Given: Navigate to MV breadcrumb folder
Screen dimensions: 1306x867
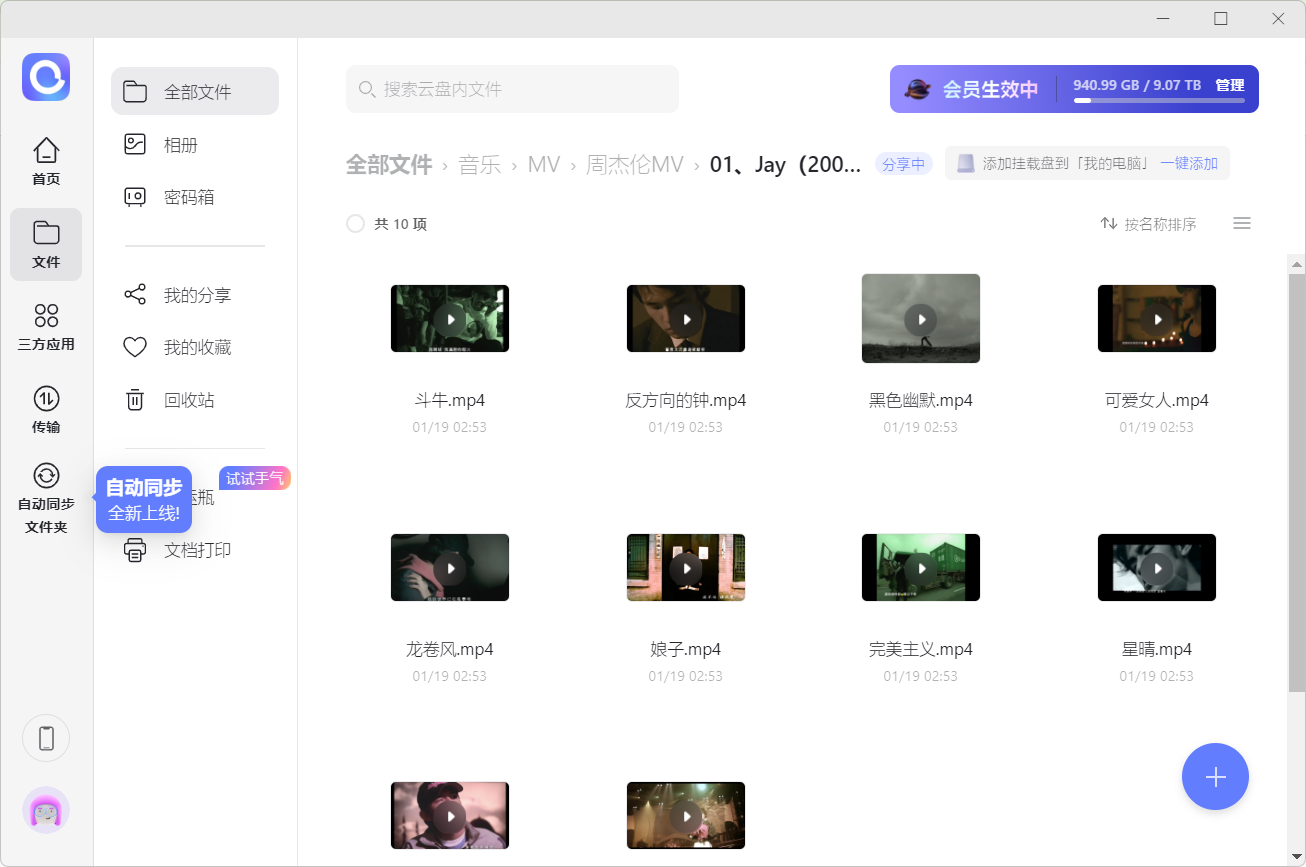Looking at the screenshot, I should (x=544, y=164).
